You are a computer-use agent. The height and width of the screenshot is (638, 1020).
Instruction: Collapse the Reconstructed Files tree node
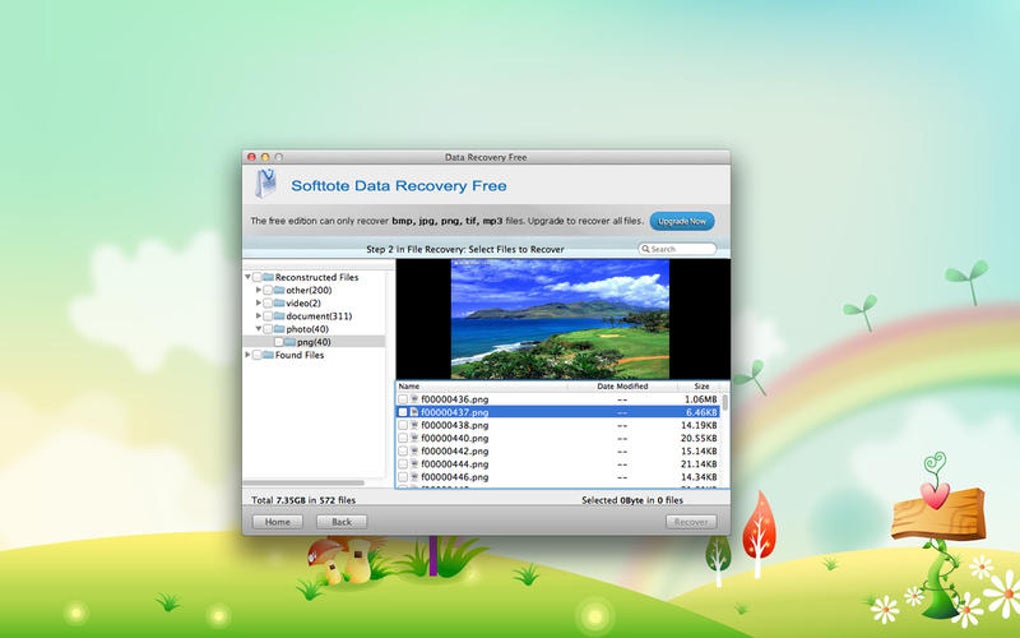[x=247, y=277]
